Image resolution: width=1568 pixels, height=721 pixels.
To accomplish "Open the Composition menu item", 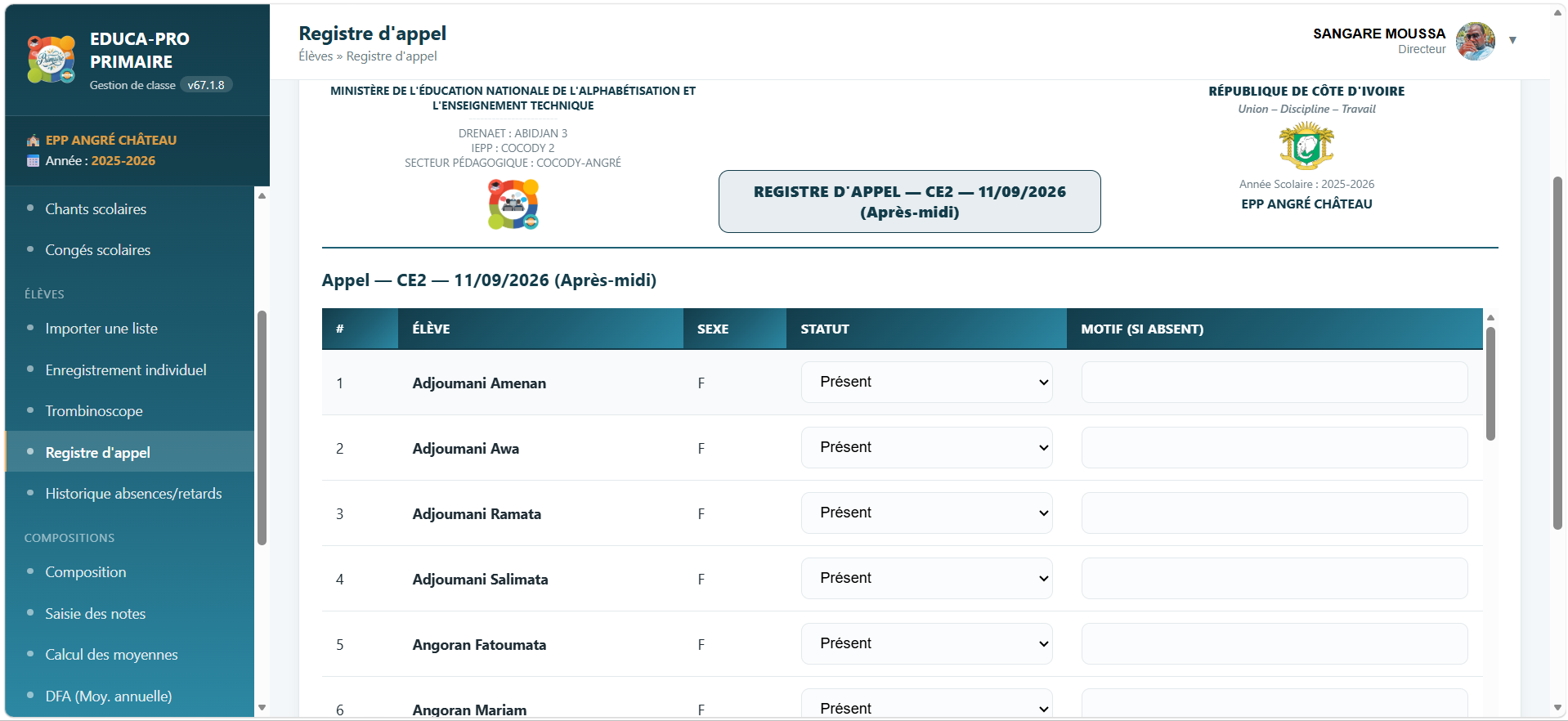I will click(86, 572).
